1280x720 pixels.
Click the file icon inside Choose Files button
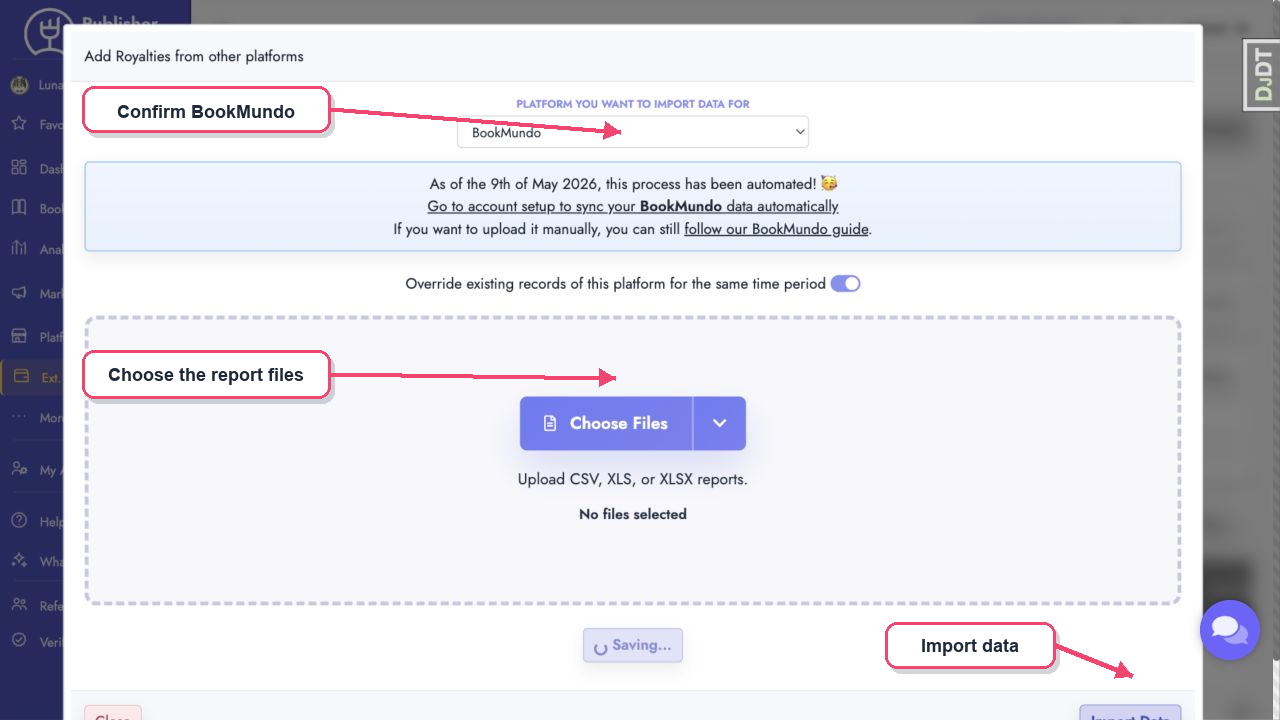click(x=550, y=423)
